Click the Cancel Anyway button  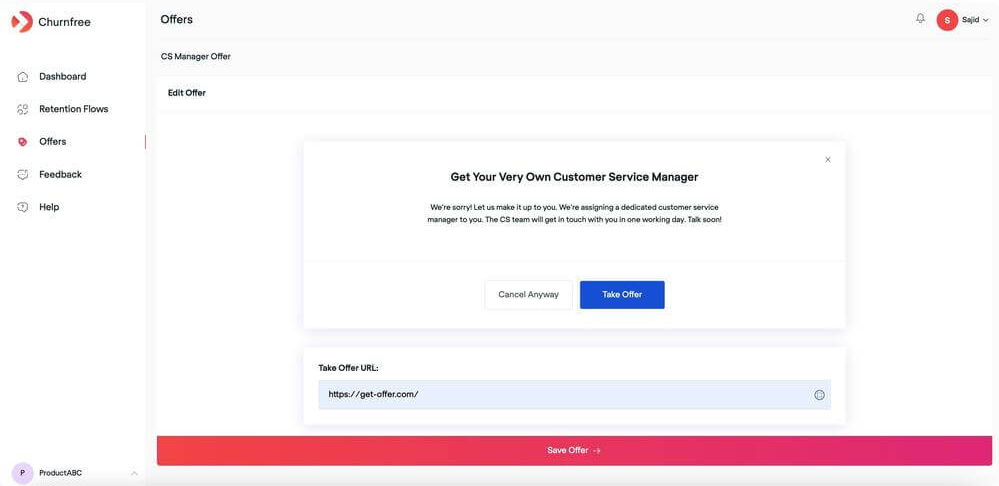pos(528,295)
